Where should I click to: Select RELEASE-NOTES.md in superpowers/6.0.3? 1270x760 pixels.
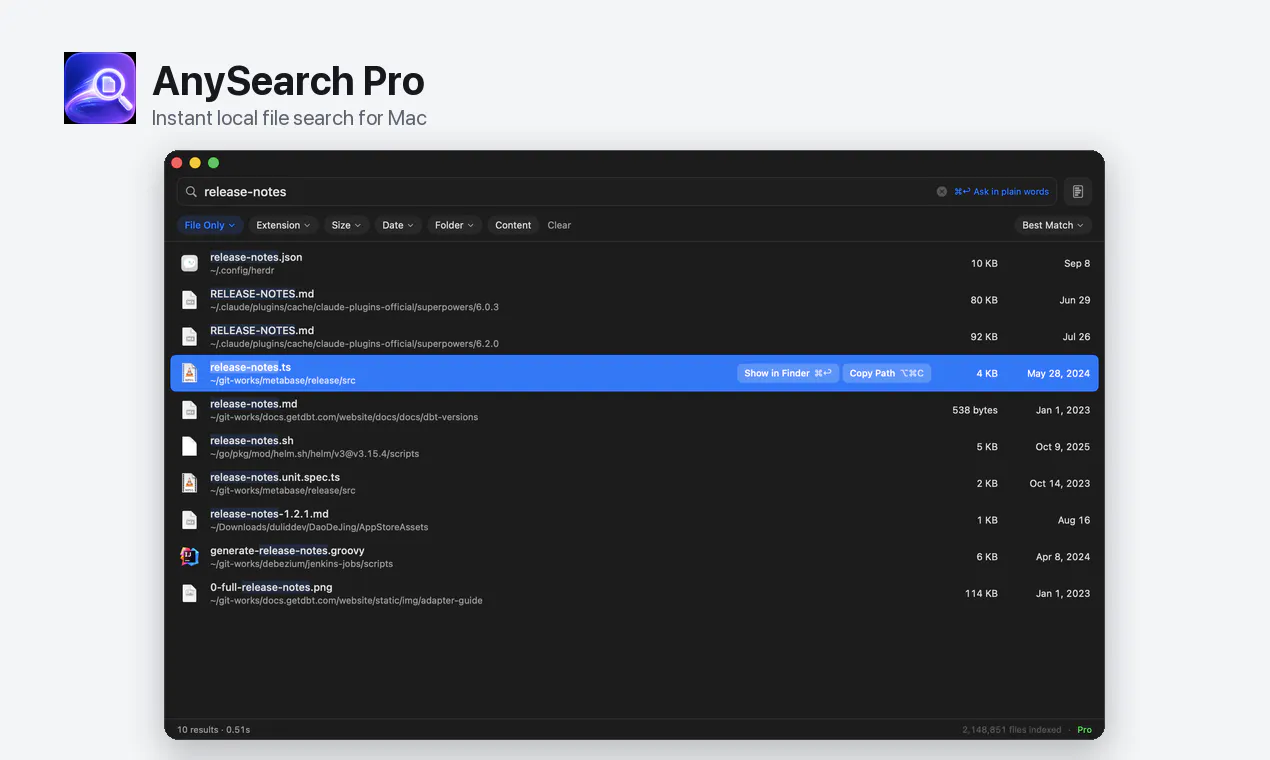click(x=634, y=300)
